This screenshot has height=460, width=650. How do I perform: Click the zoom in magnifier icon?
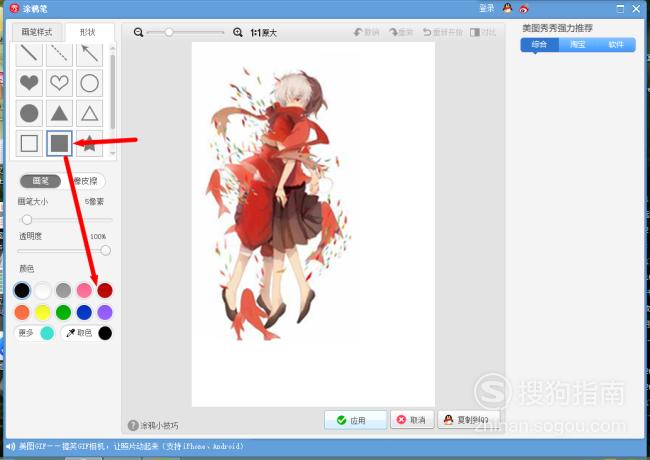tap(238, 32)
